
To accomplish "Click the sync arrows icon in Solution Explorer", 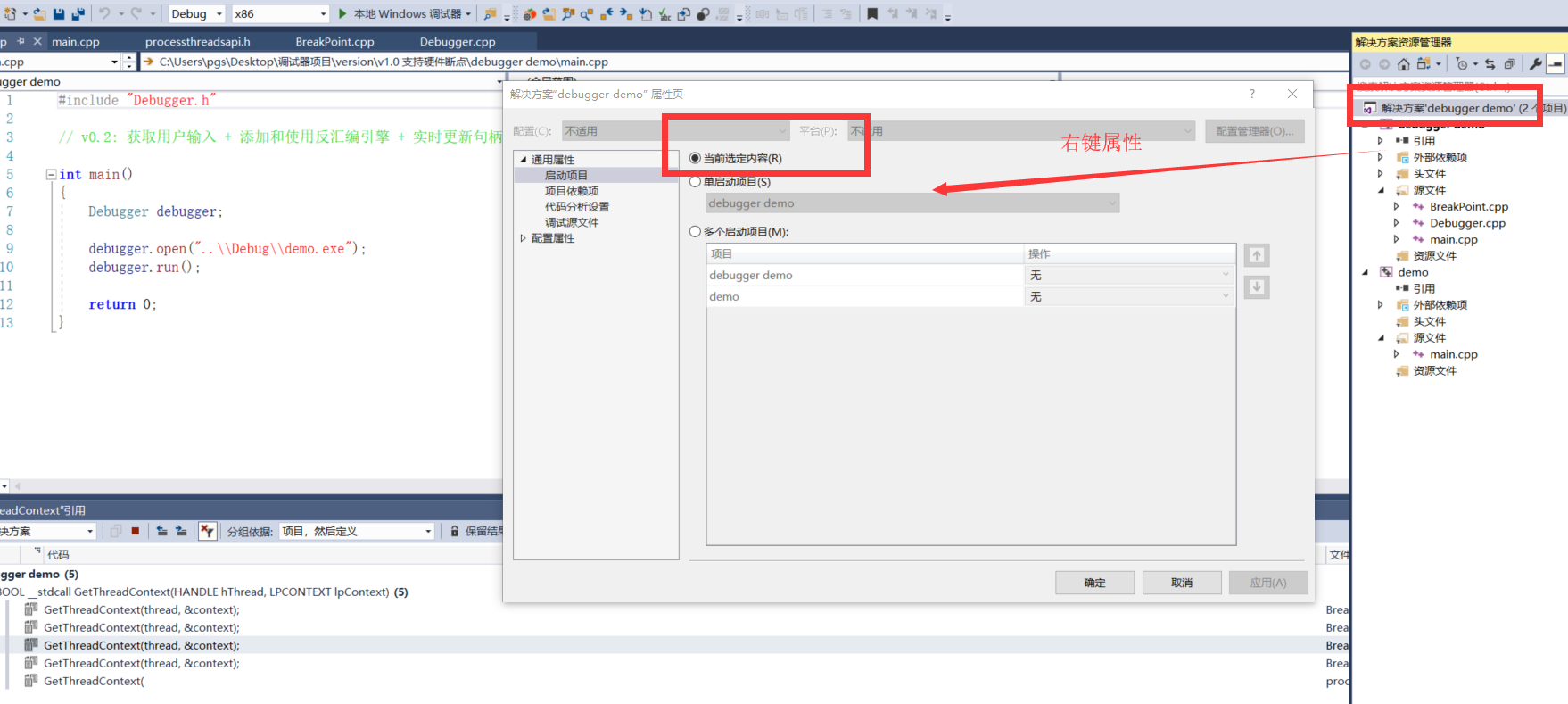I will click(x=1490, y=63).
